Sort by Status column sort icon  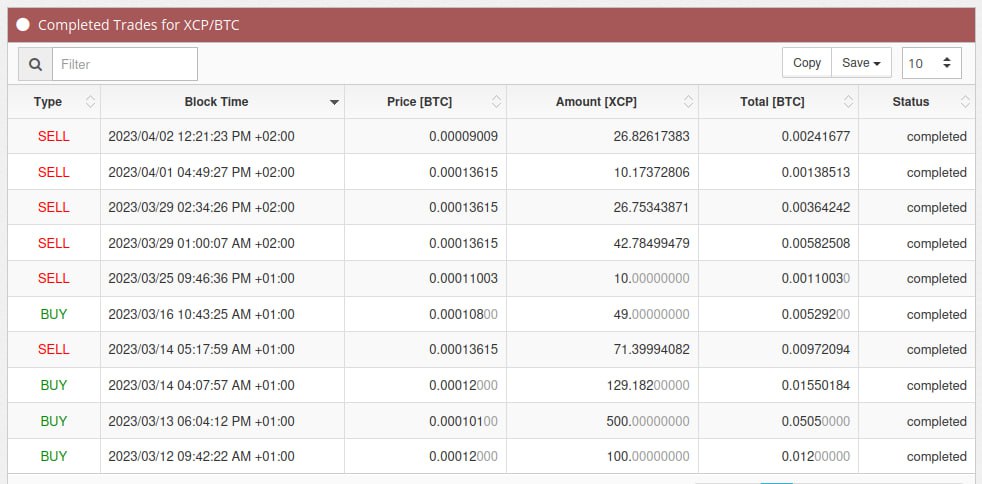pyautogui.click(x=964, y=101)
